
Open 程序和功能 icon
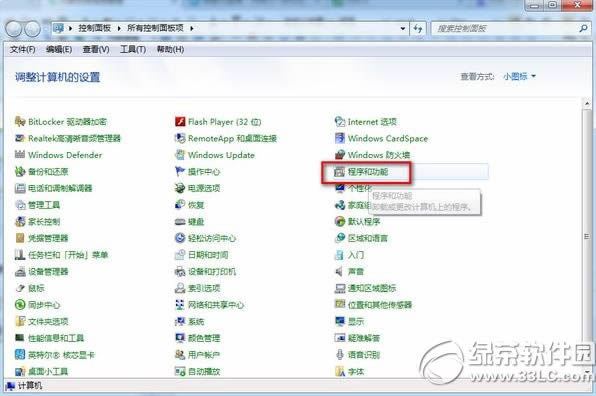pos(339,172)
